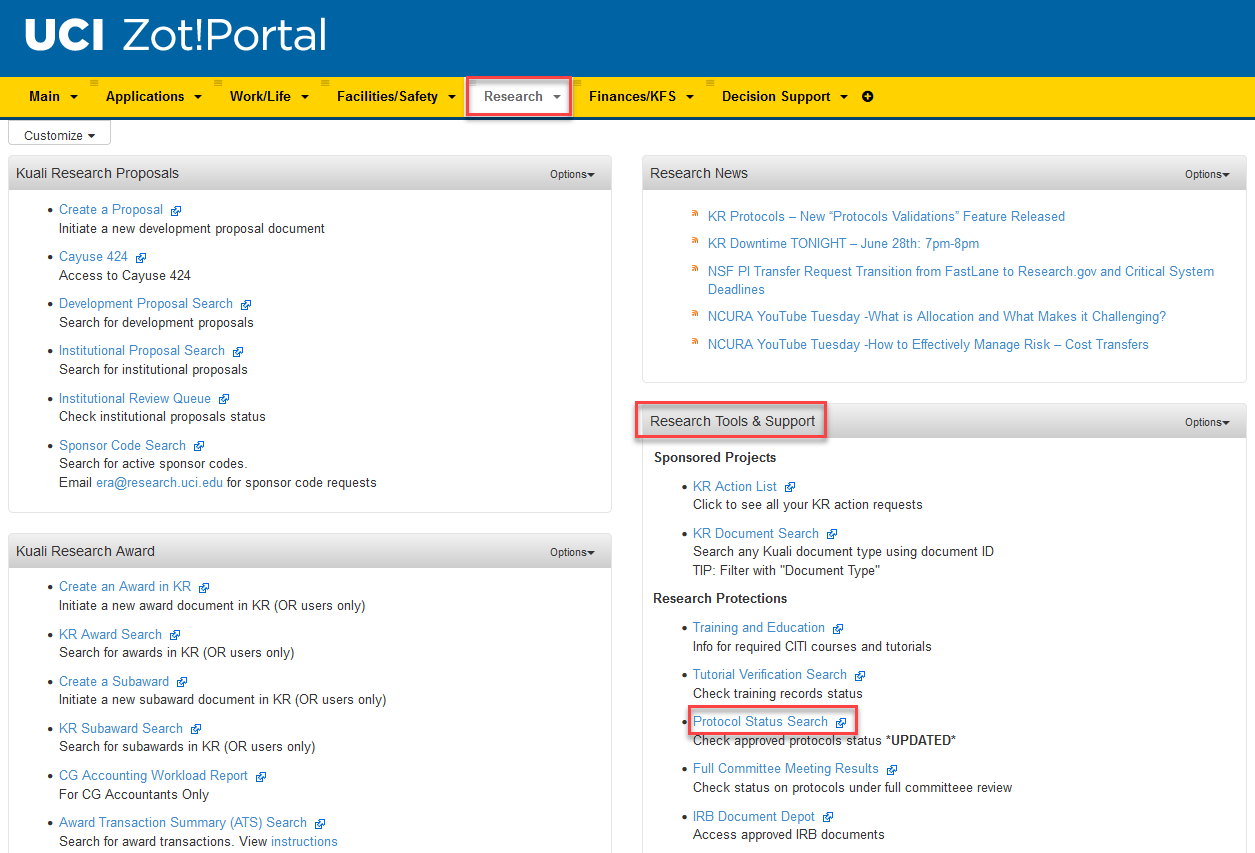Click the era@research.uci.edu email link
Screen dimensions: 1255x853
[x=160, y=482]
